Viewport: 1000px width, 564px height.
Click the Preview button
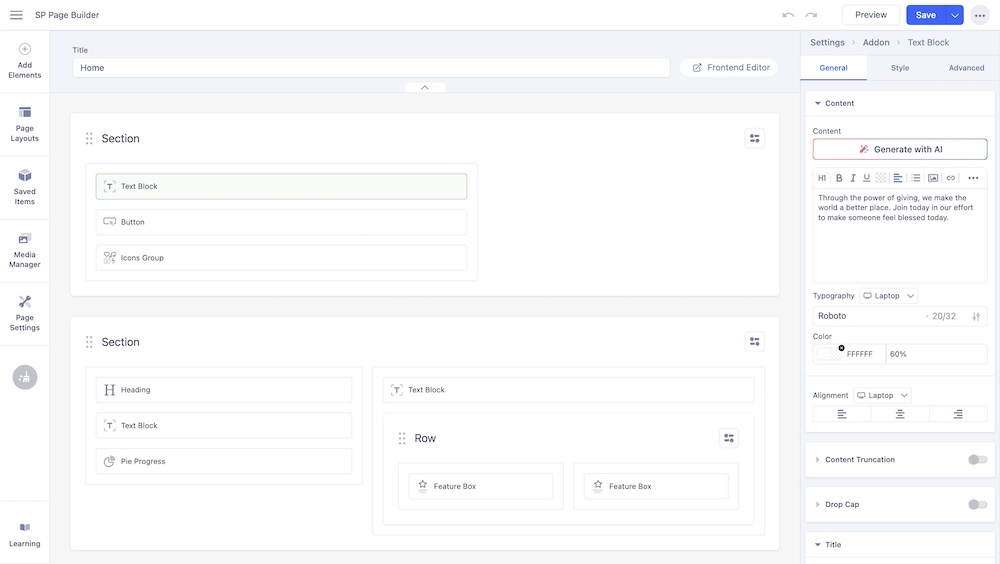(x=871, y=15)
